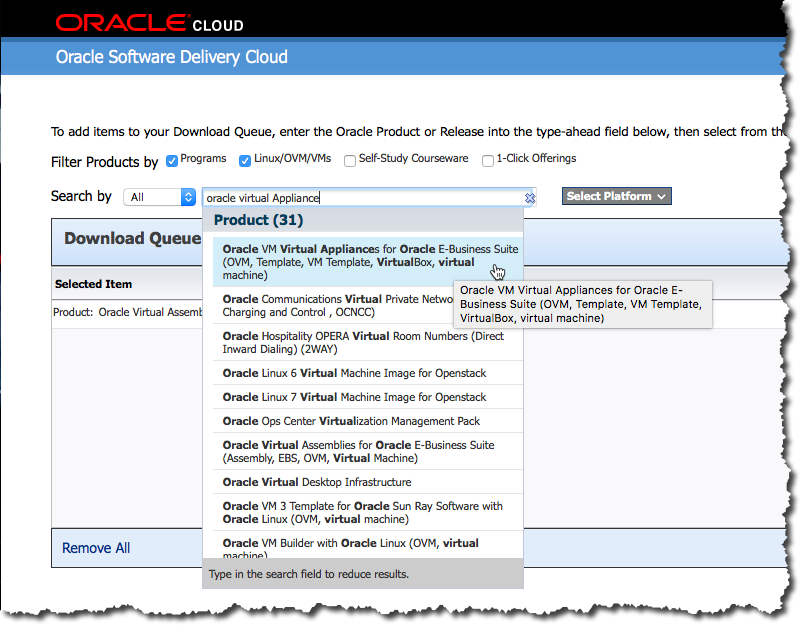The width and height of the screenshot is (801, 625).
Task: Click the Selected Item column header
Action: 93,284
